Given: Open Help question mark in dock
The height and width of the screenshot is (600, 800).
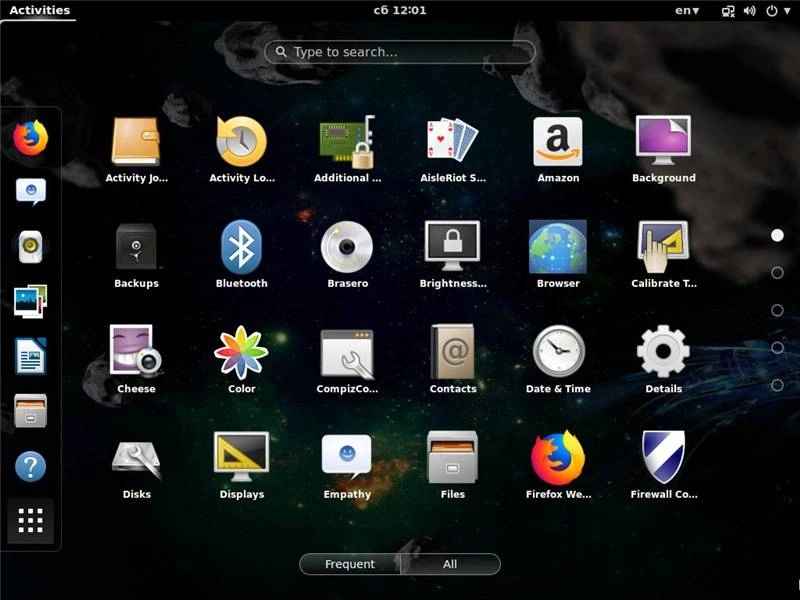Looking at the screenshot, I should click(31, 466).
